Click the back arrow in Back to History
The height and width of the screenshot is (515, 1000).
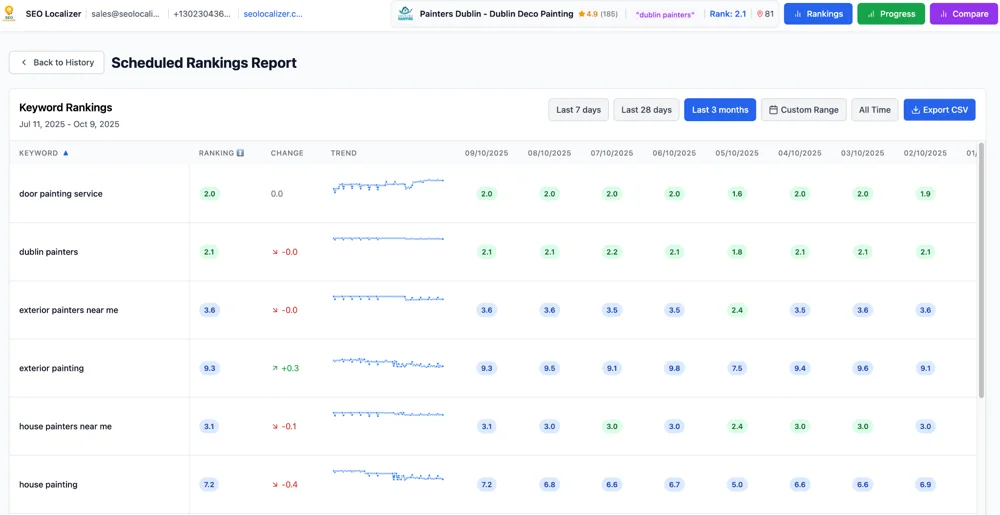[x=24, y=62]
